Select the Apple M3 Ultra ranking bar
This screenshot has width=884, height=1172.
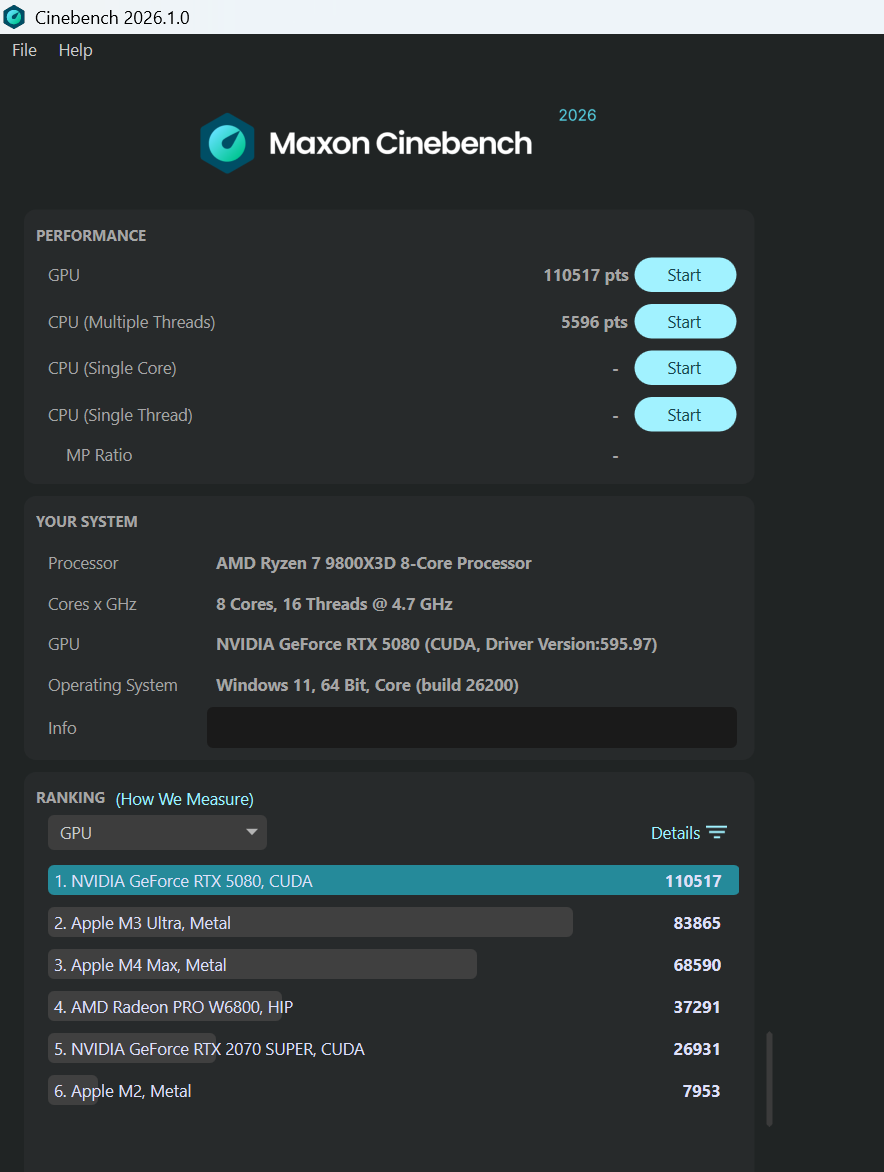click(x=310, y=923)
